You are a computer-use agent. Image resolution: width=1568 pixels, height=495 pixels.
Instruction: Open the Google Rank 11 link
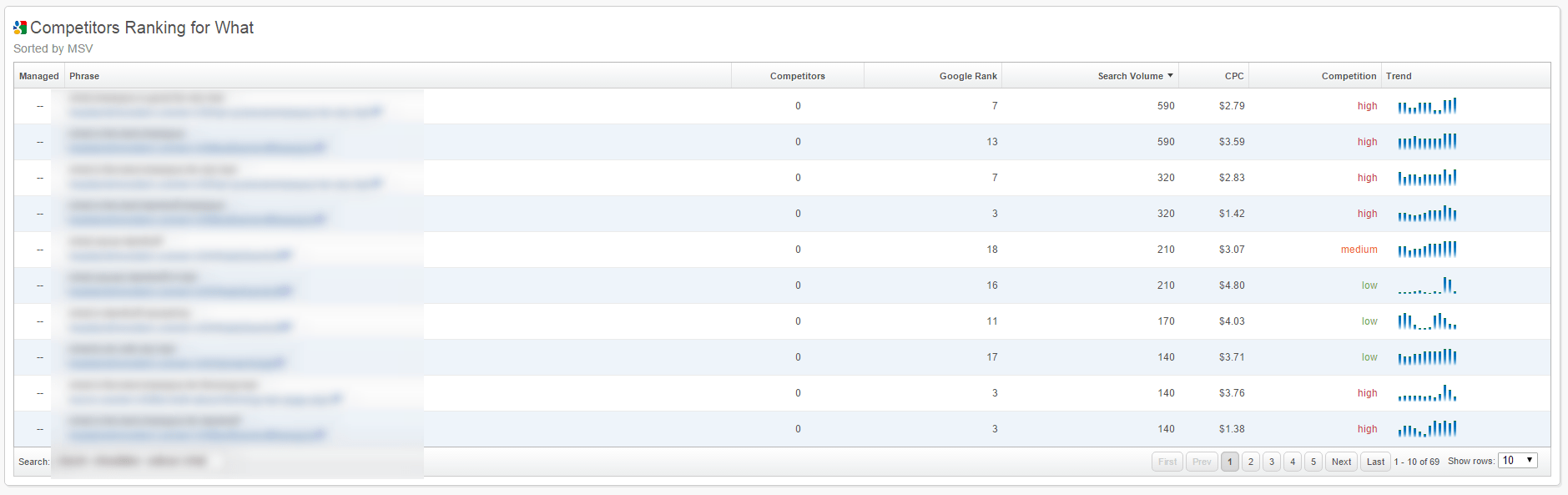coord(991,321)
